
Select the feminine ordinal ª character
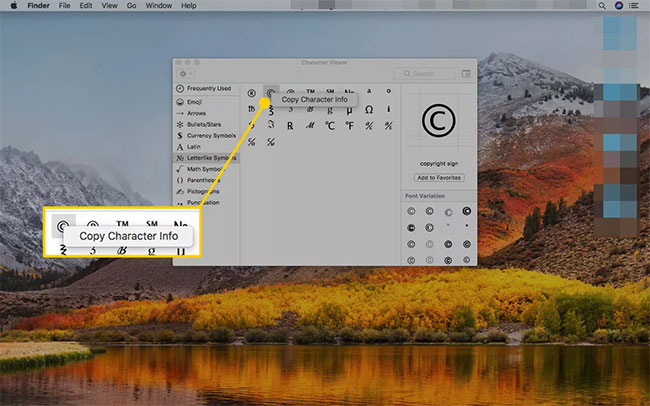(369, 91)
